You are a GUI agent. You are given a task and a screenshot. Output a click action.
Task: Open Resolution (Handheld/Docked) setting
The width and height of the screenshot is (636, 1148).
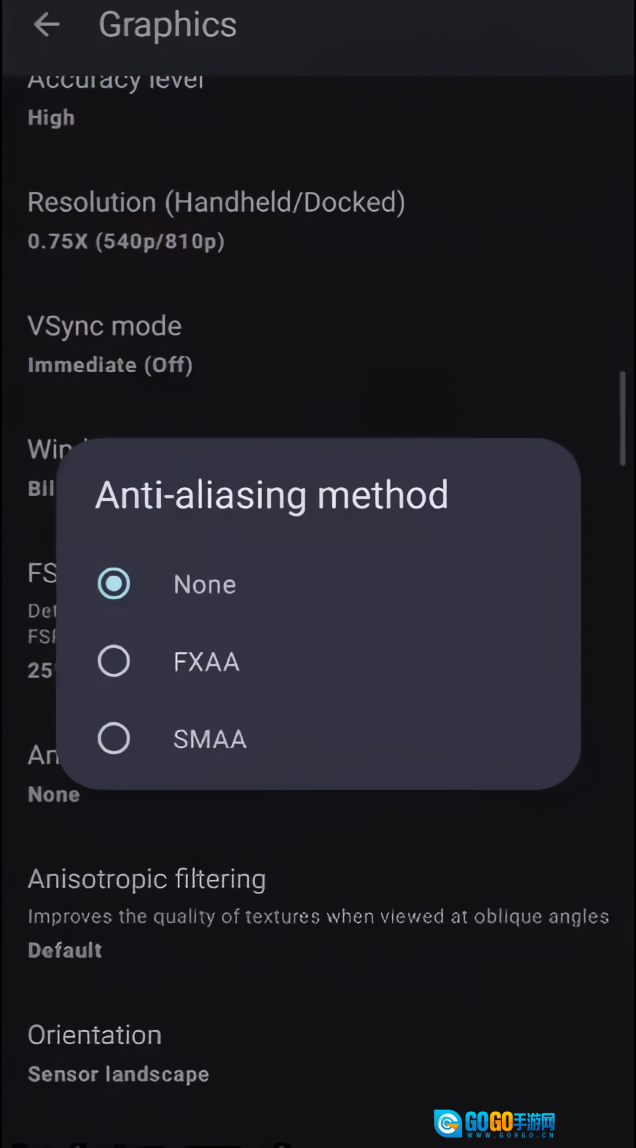(x=216, y=203)
